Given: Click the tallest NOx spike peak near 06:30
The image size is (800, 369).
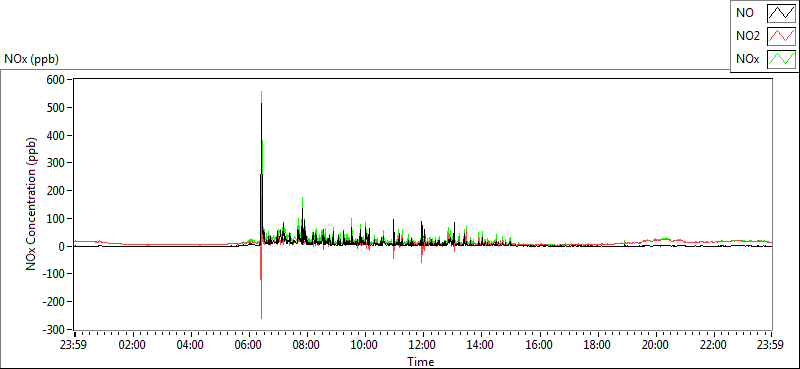Looking at the screenshot, I should 261,92.
